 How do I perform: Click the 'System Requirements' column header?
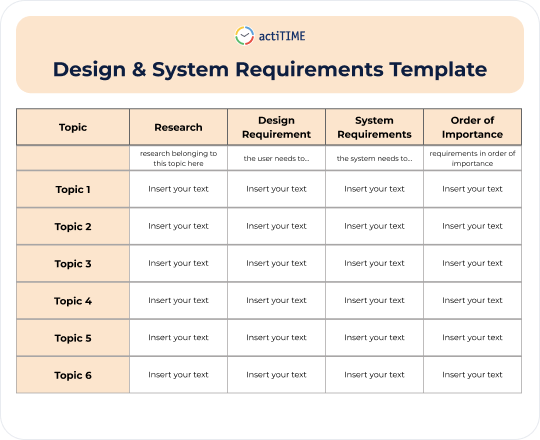pos(374,127)
